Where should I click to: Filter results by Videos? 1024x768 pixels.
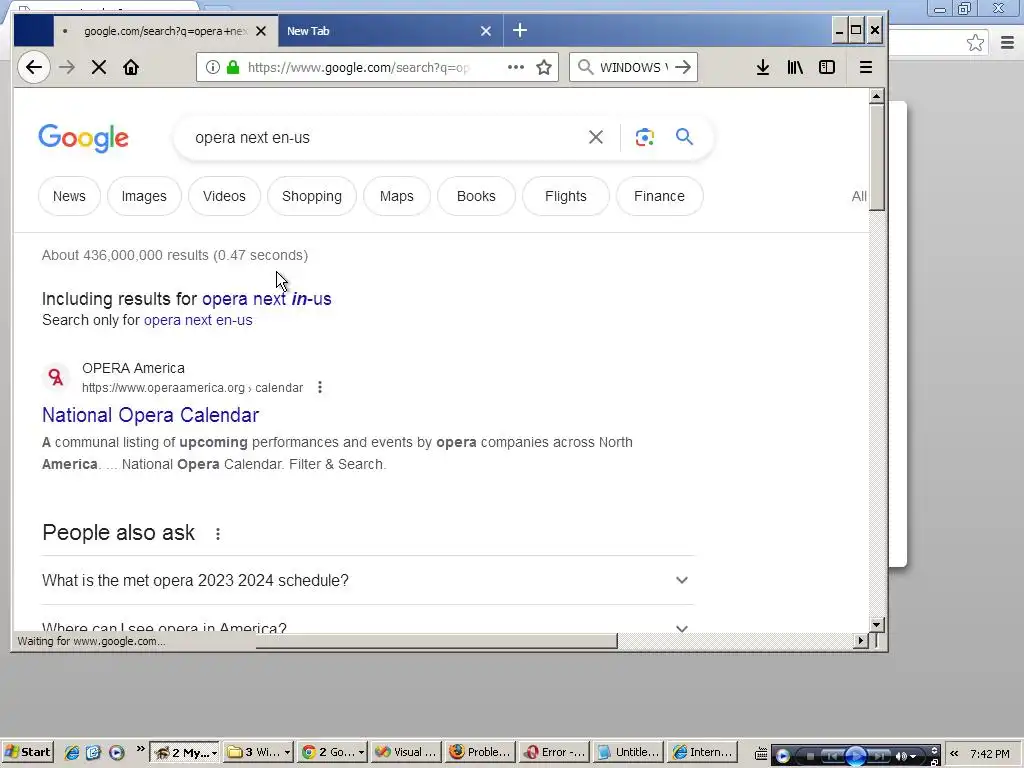(x=224, y=196)
